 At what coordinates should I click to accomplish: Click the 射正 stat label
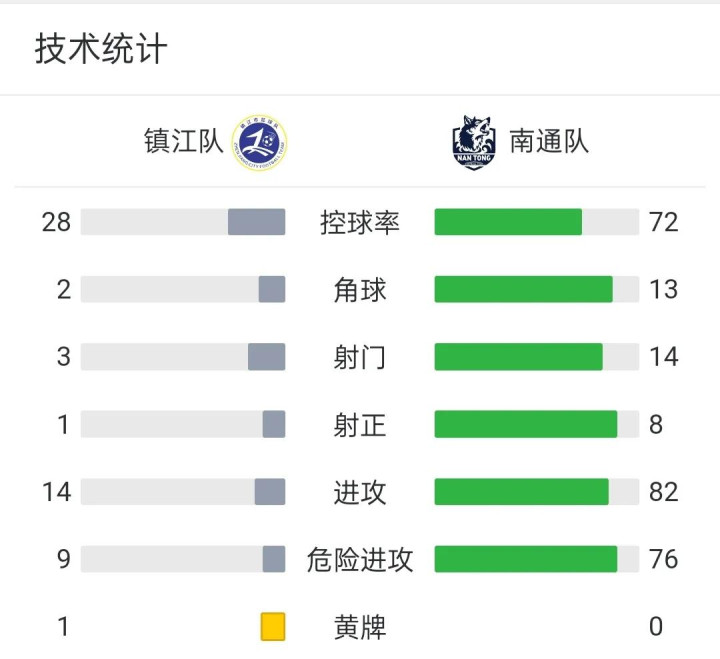[360, 425]
